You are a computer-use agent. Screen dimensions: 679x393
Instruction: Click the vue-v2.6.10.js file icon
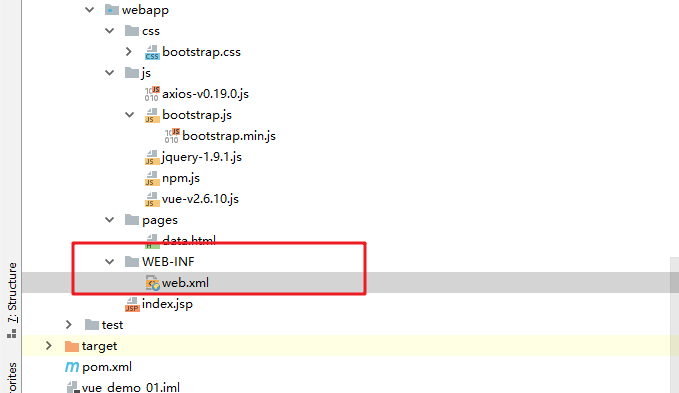[x=152, y=199]
